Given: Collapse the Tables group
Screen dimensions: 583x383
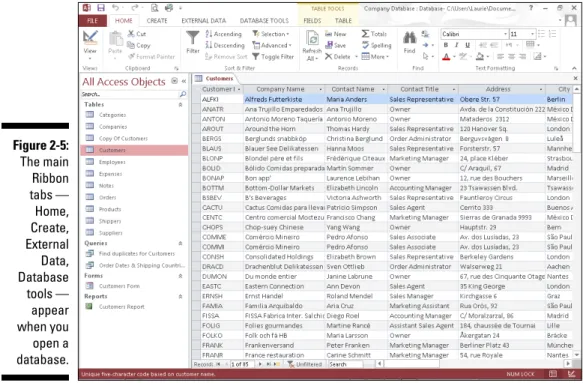Looking at the screenshot, I should [x=180, y=105].
